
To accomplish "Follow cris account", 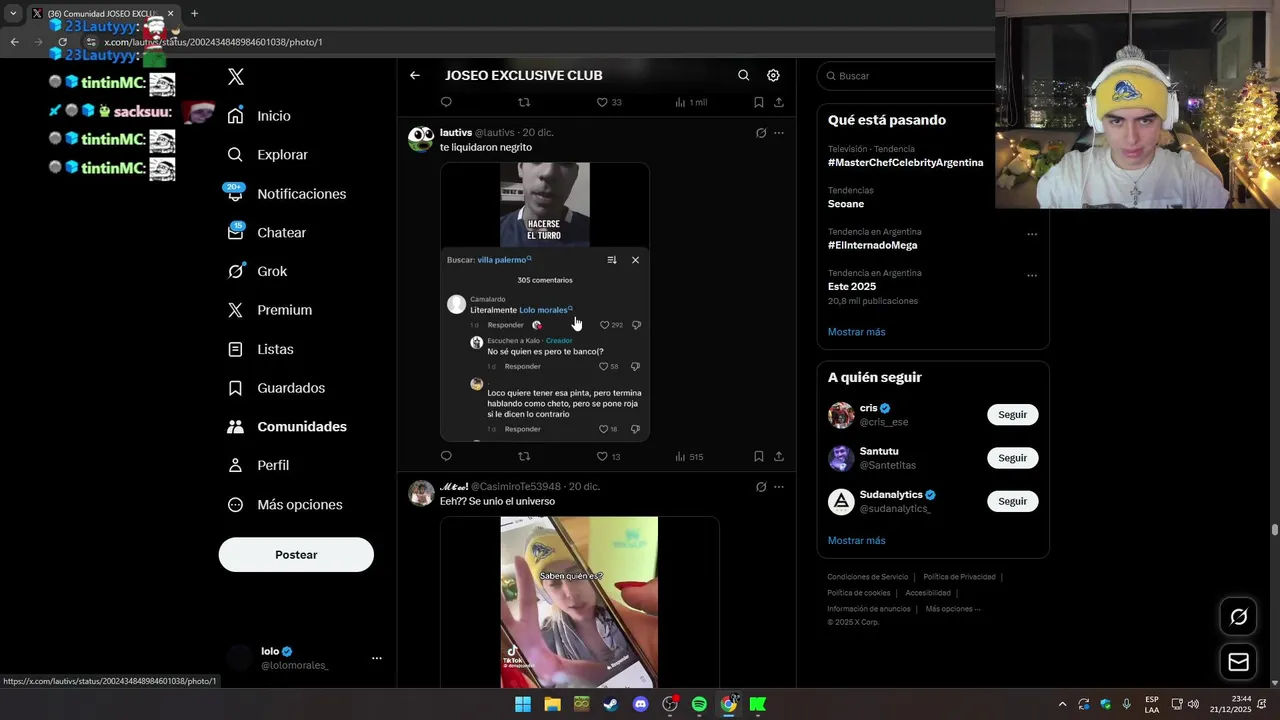I will (x=1012, y=415).
